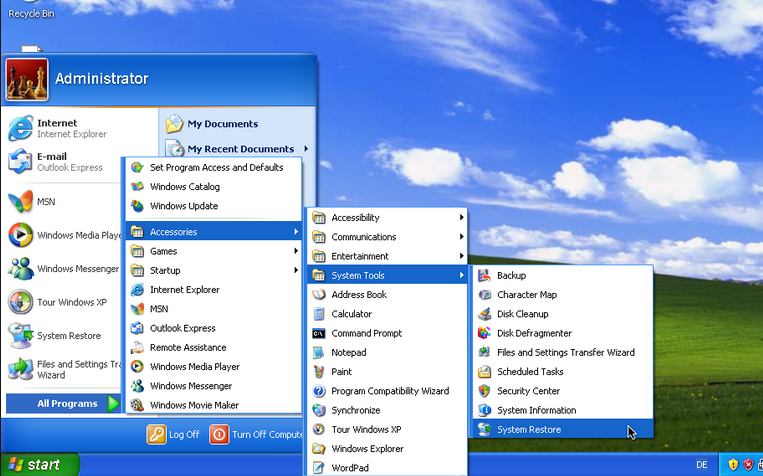Open Set Program Access and Defaults

214,167
